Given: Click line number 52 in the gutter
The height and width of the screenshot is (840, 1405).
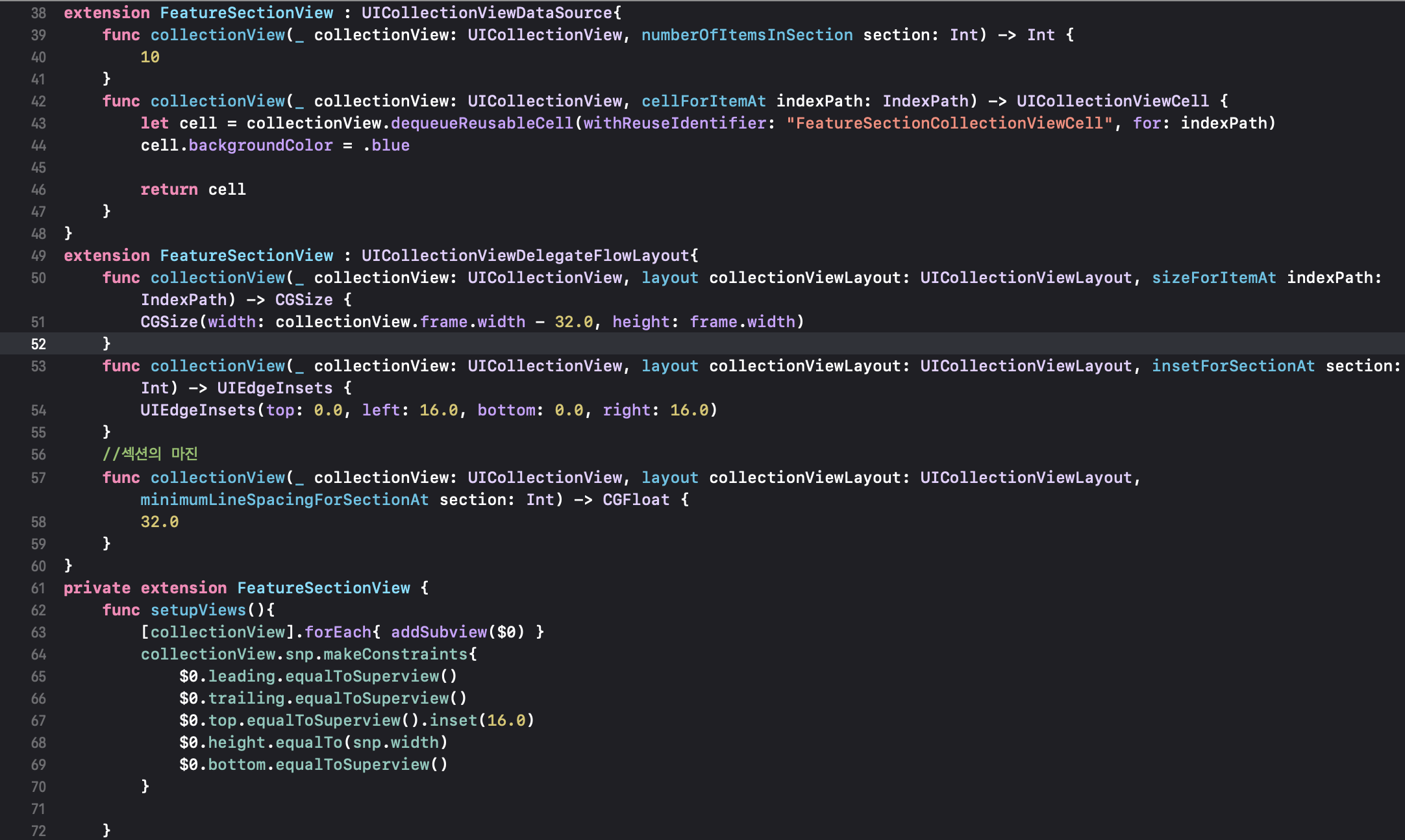Looking at the screenshot, I should tap(38, 344).
